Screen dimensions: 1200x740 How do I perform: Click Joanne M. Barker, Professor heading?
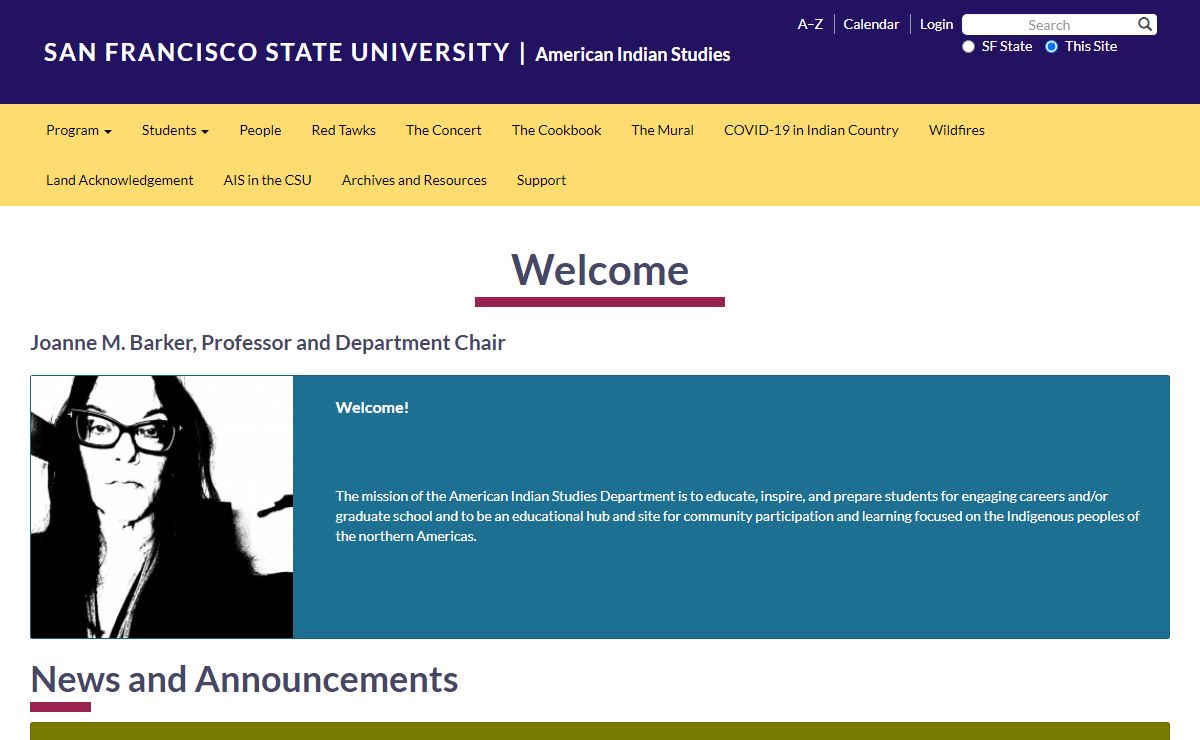268,343
